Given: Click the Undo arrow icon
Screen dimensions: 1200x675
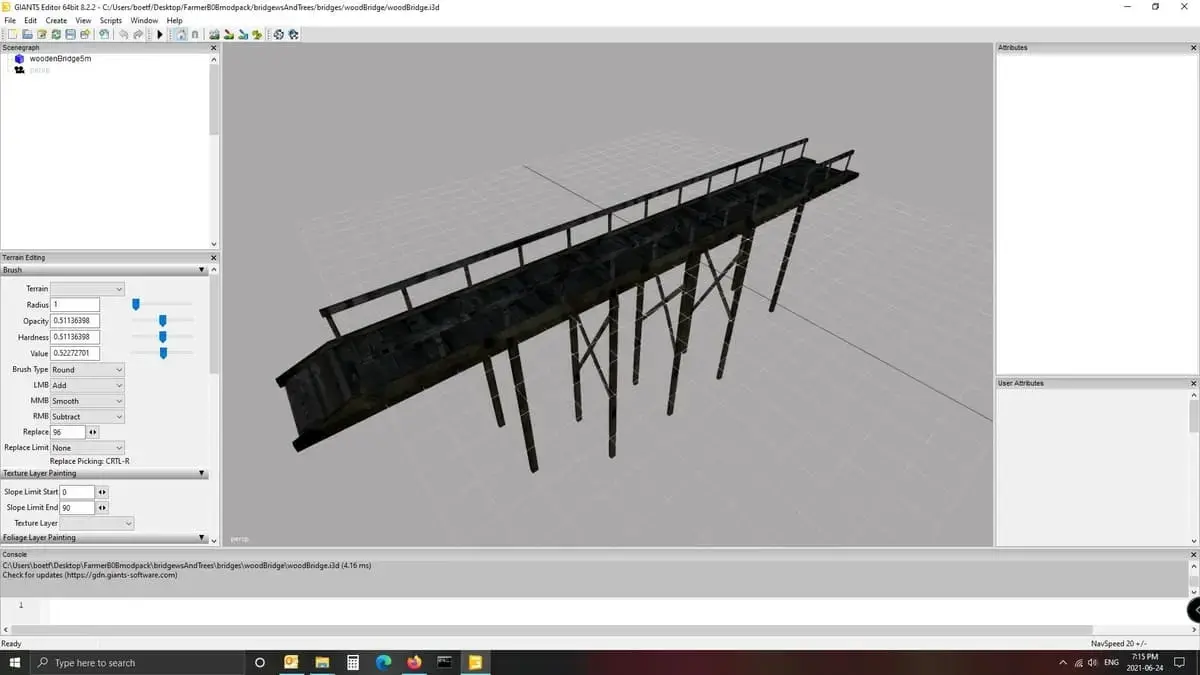Looking at the screenshot, I should coord(122,34).
